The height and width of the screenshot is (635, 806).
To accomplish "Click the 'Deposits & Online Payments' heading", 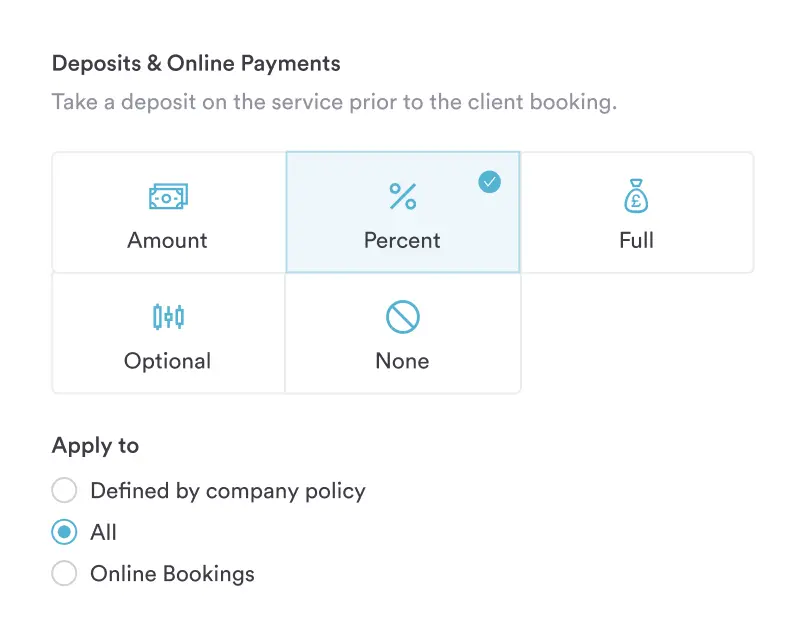I will [196, 64].
